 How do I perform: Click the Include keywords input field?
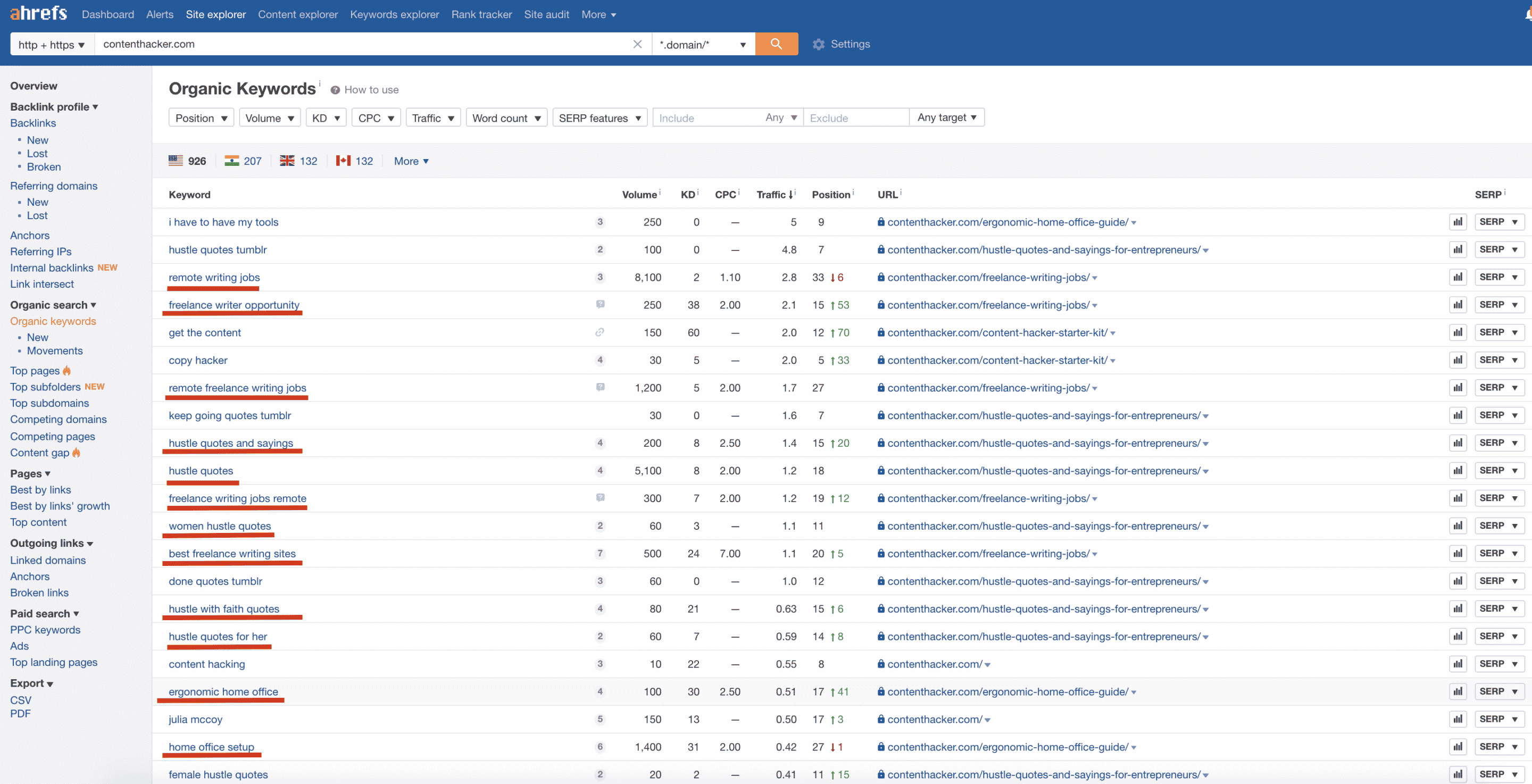tap(707, 118)
